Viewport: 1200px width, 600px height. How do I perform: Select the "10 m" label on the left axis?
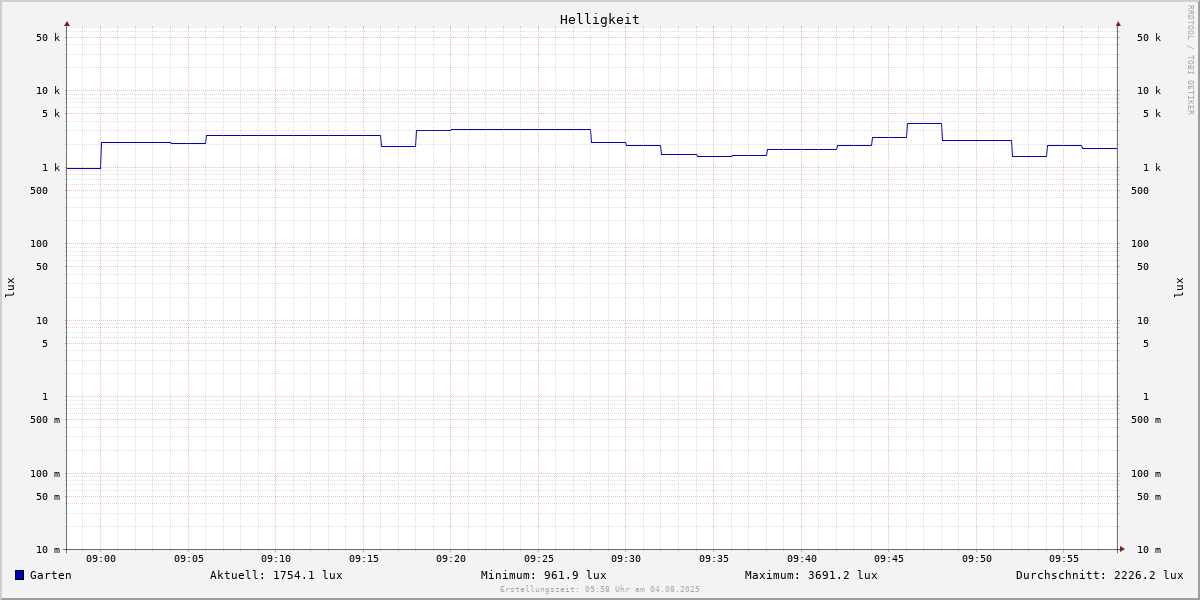[x=48, y=550]
